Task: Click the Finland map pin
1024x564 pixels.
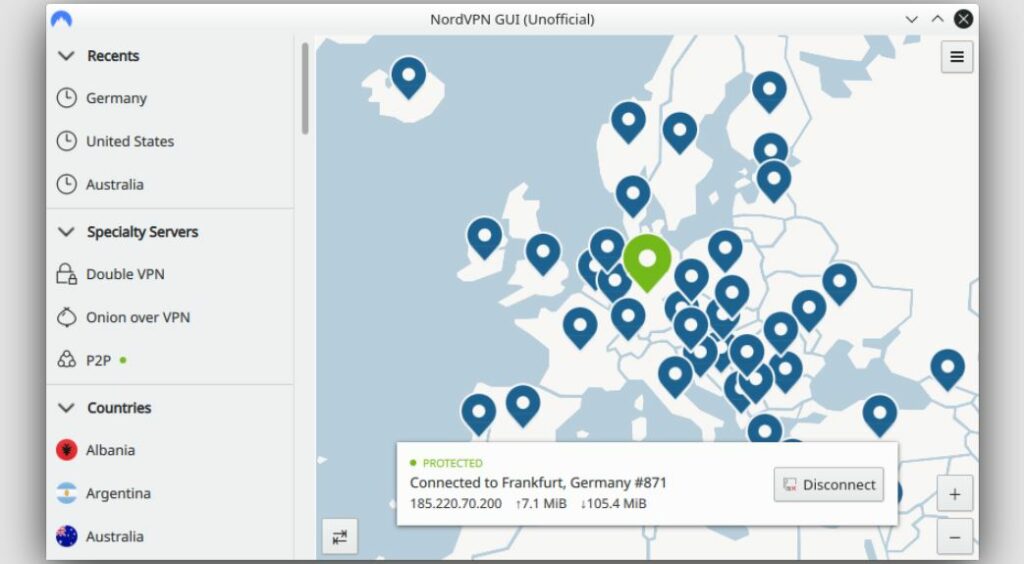Action: (x=769, y=92)
